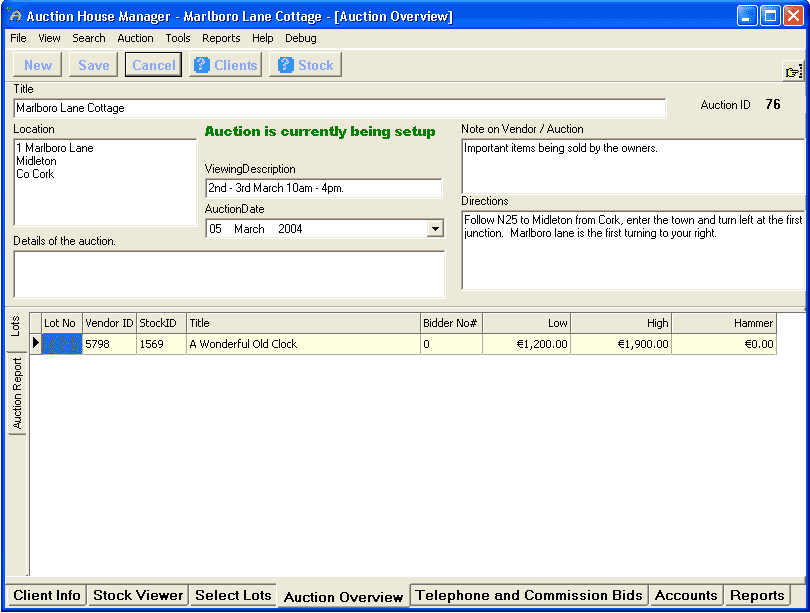Open the Stock lookup button
This screenshot has width=810, height=613.
305,65
